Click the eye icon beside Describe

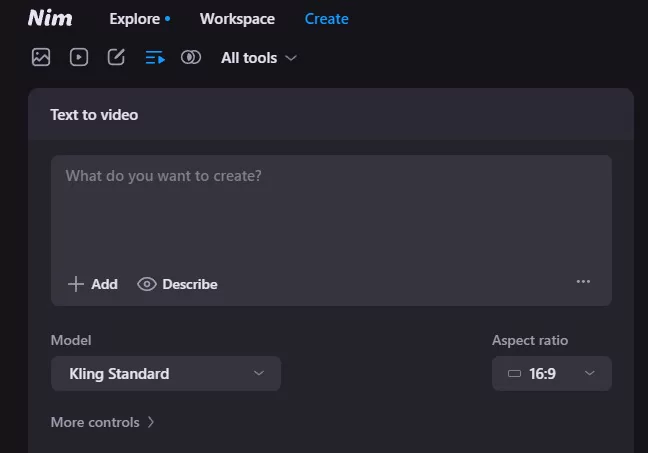(147, 284)
